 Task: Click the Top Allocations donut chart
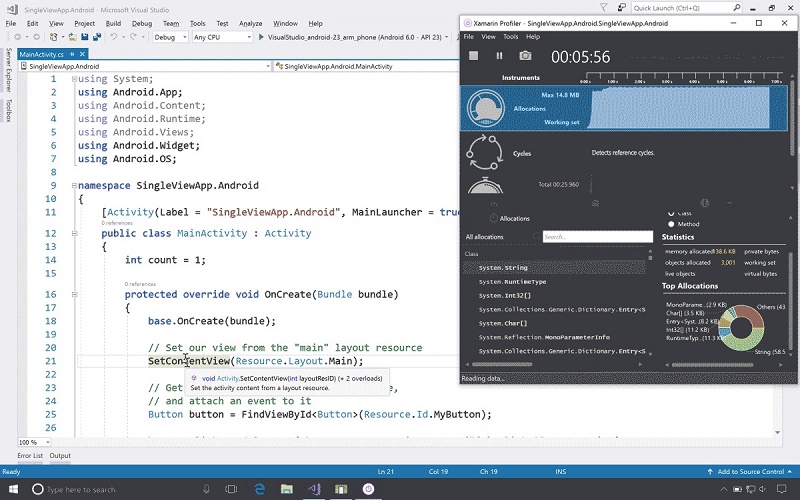point(741,328)
